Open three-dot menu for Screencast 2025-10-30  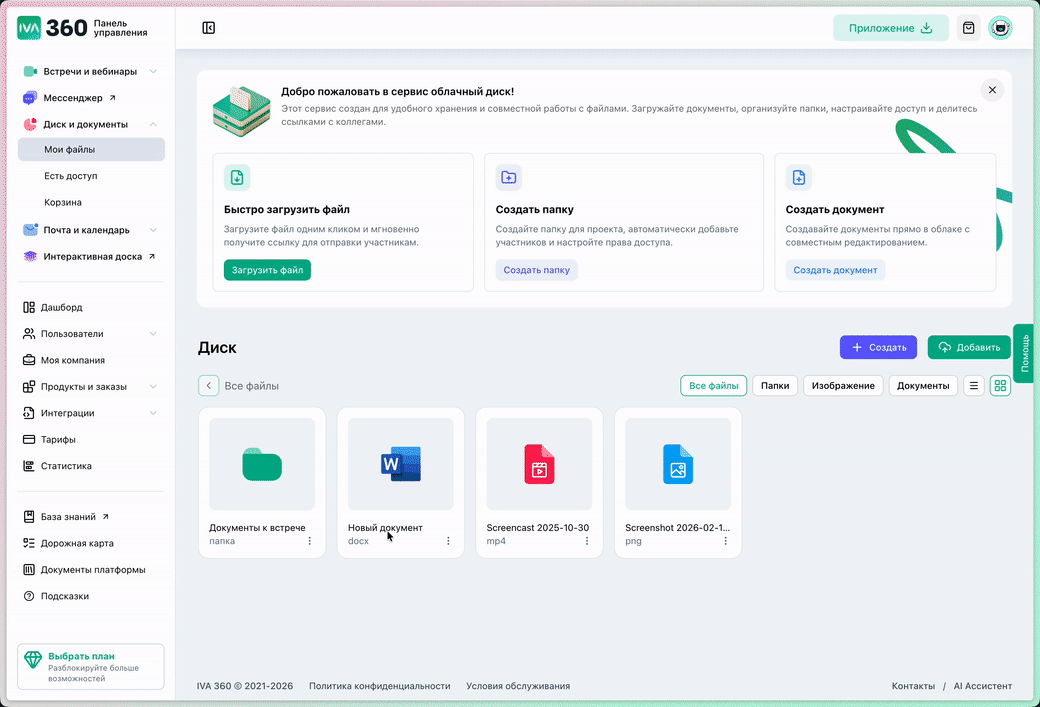(x=587, y=541)
